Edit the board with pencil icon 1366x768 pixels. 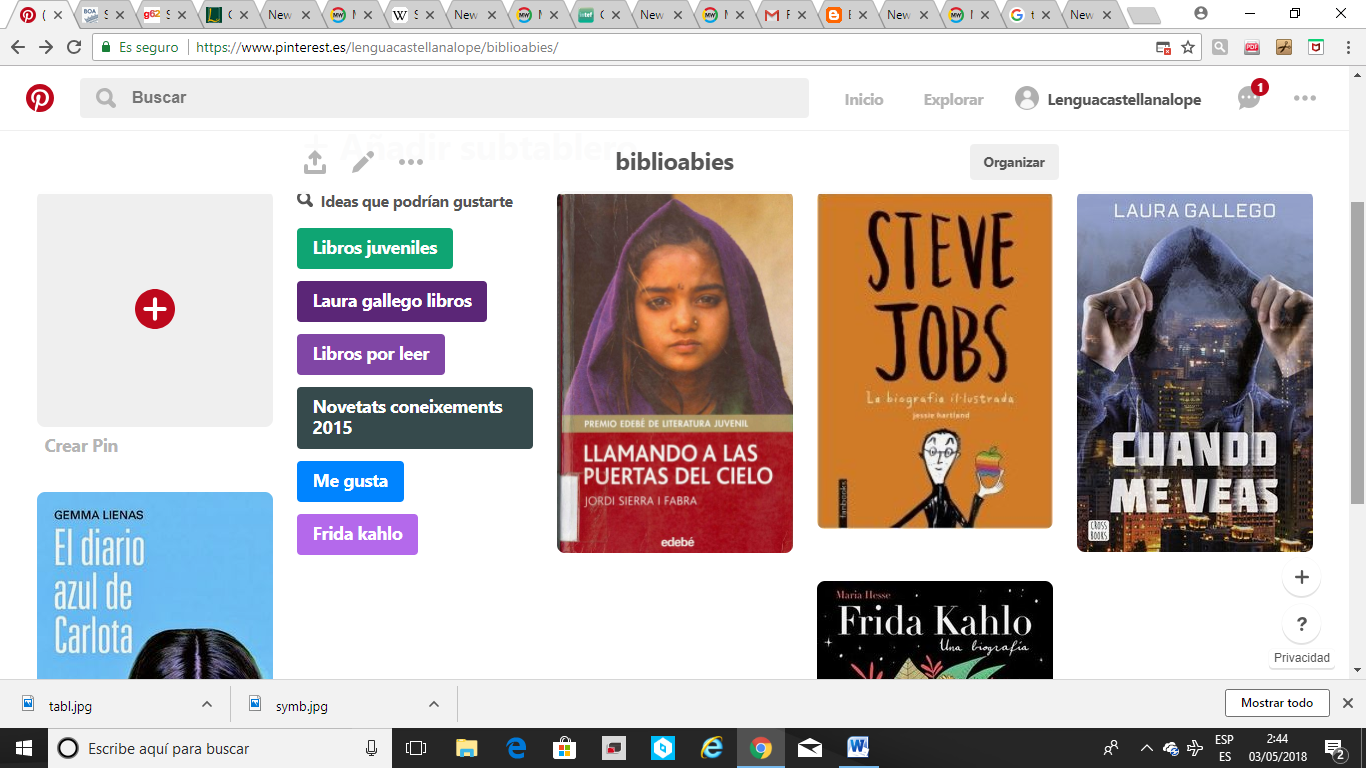point(362,162)
